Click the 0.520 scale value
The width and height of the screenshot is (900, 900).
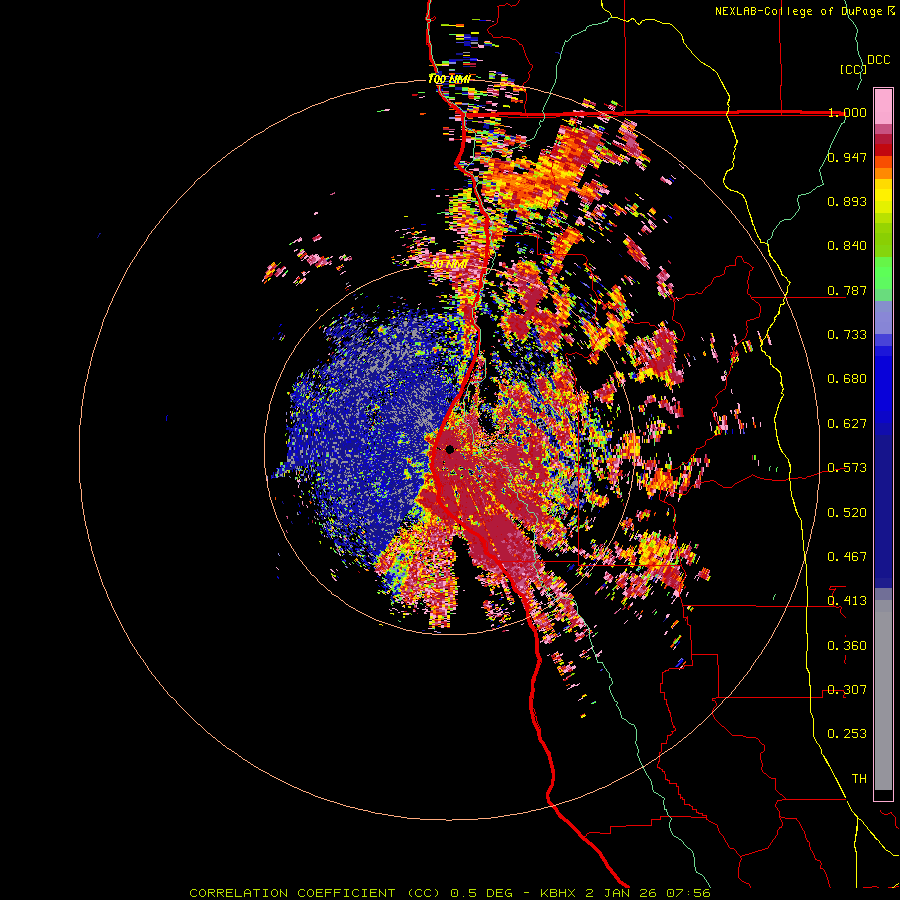(847, 513)
